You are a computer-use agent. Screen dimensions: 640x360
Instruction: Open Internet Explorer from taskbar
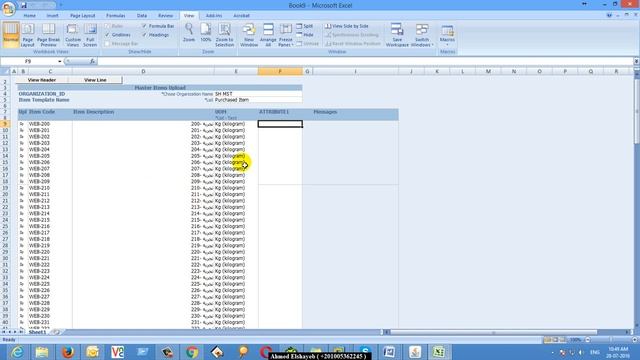point(17,352)
